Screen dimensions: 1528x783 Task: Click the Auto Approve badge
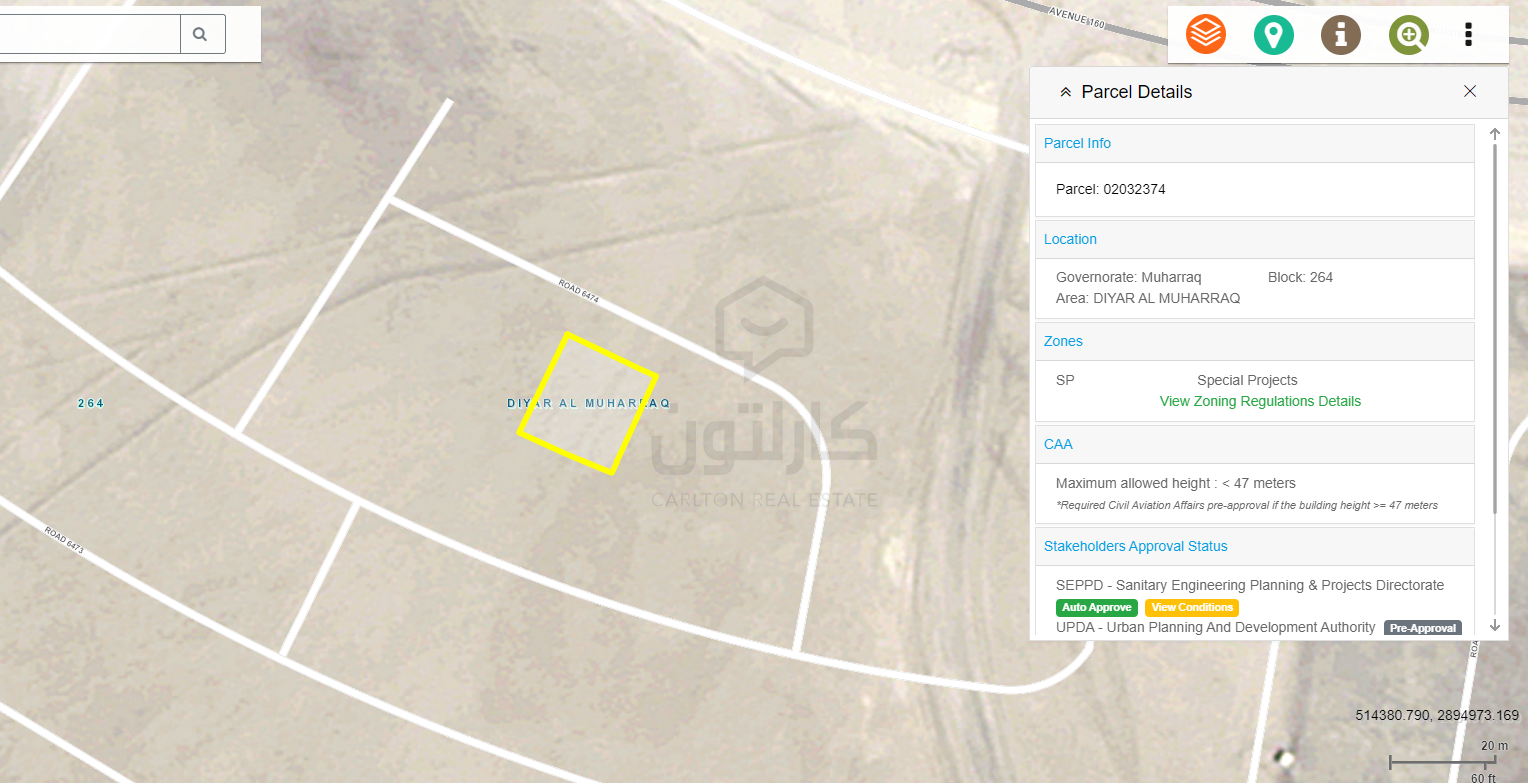(1097, 607)
